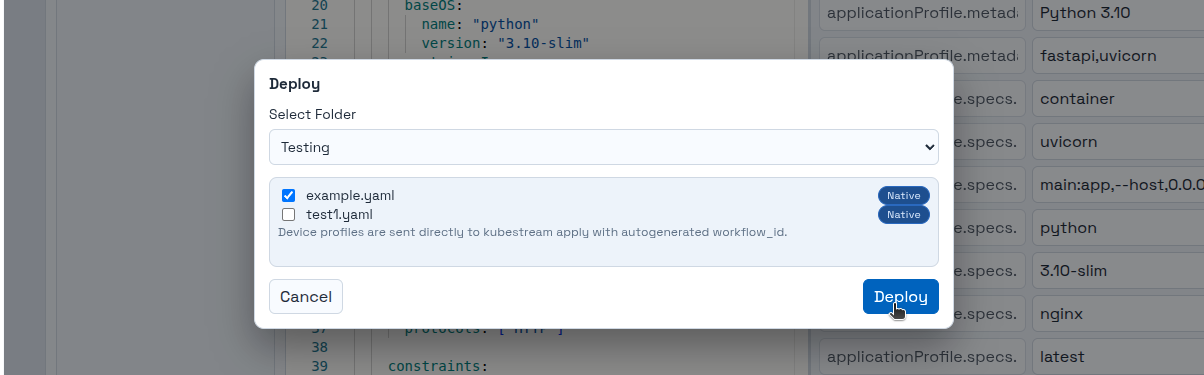The width and height of the screenshot is (1204, 375).
Task: Click the uvicorn value field
Action: pyautogui.click(x=1118, y=142)
